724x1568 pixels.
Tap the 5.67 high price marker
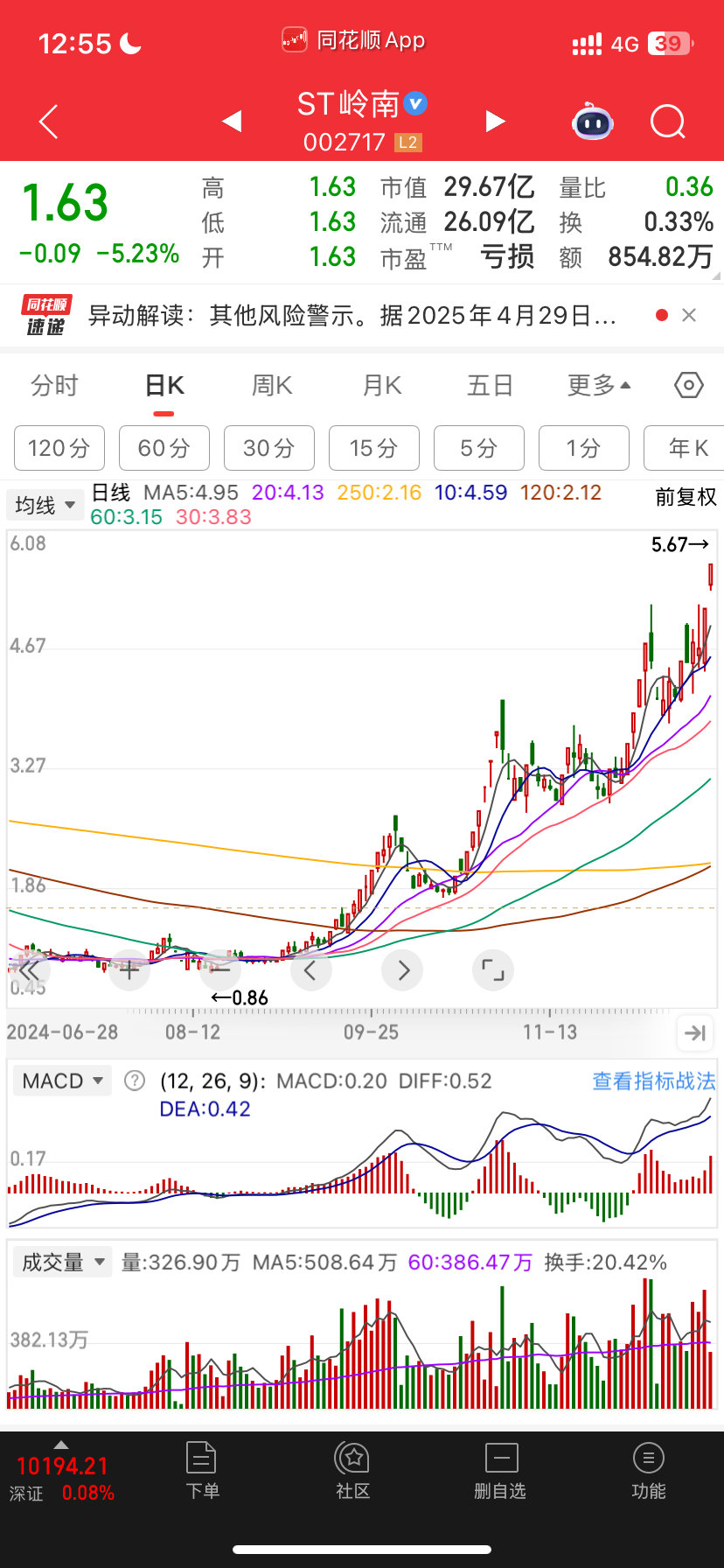click(679, 544)
